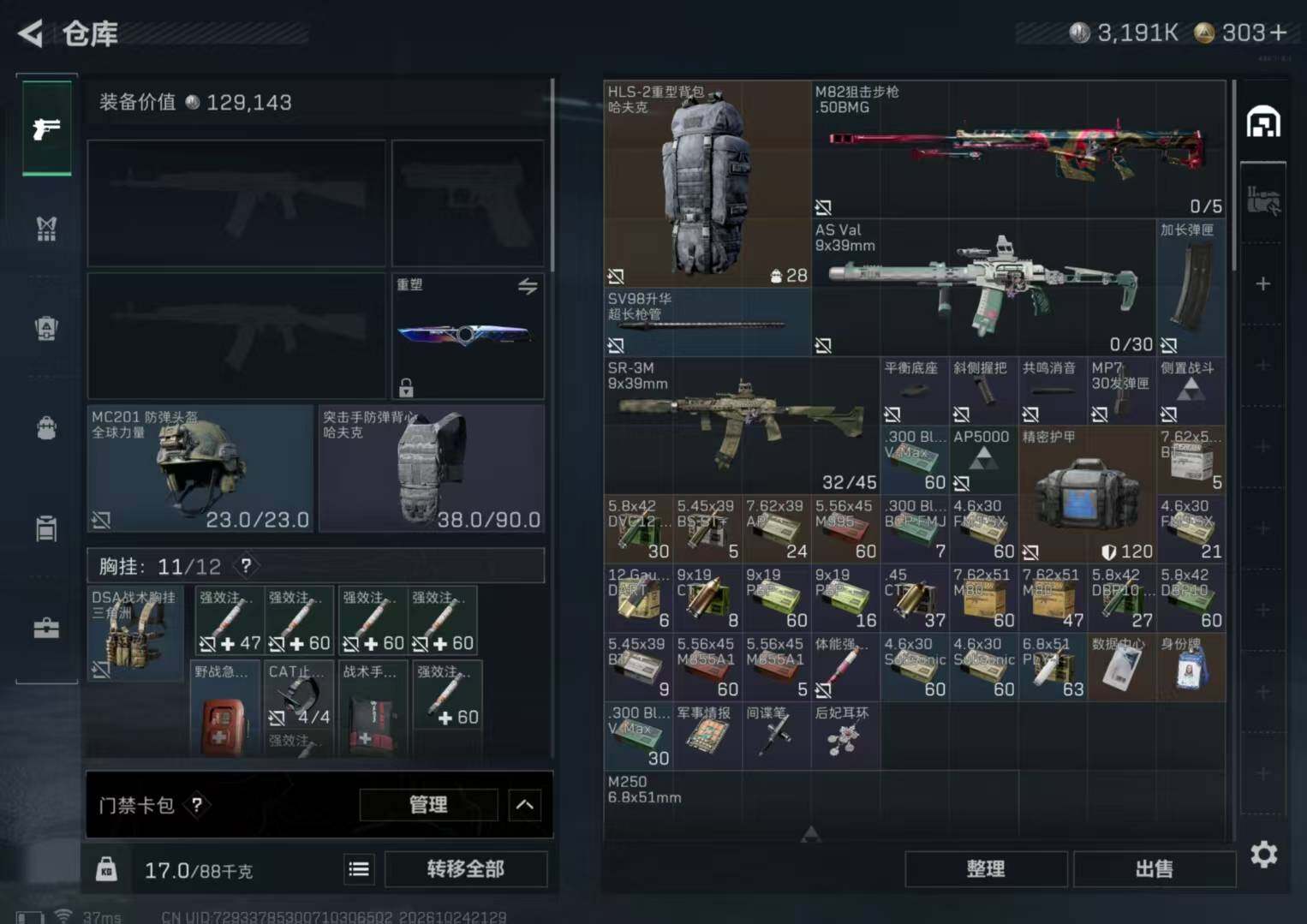This screenshot has height=924, width=1307.
Task: Add currency with the plus beside 303
Action: [x=1279, y=33]
